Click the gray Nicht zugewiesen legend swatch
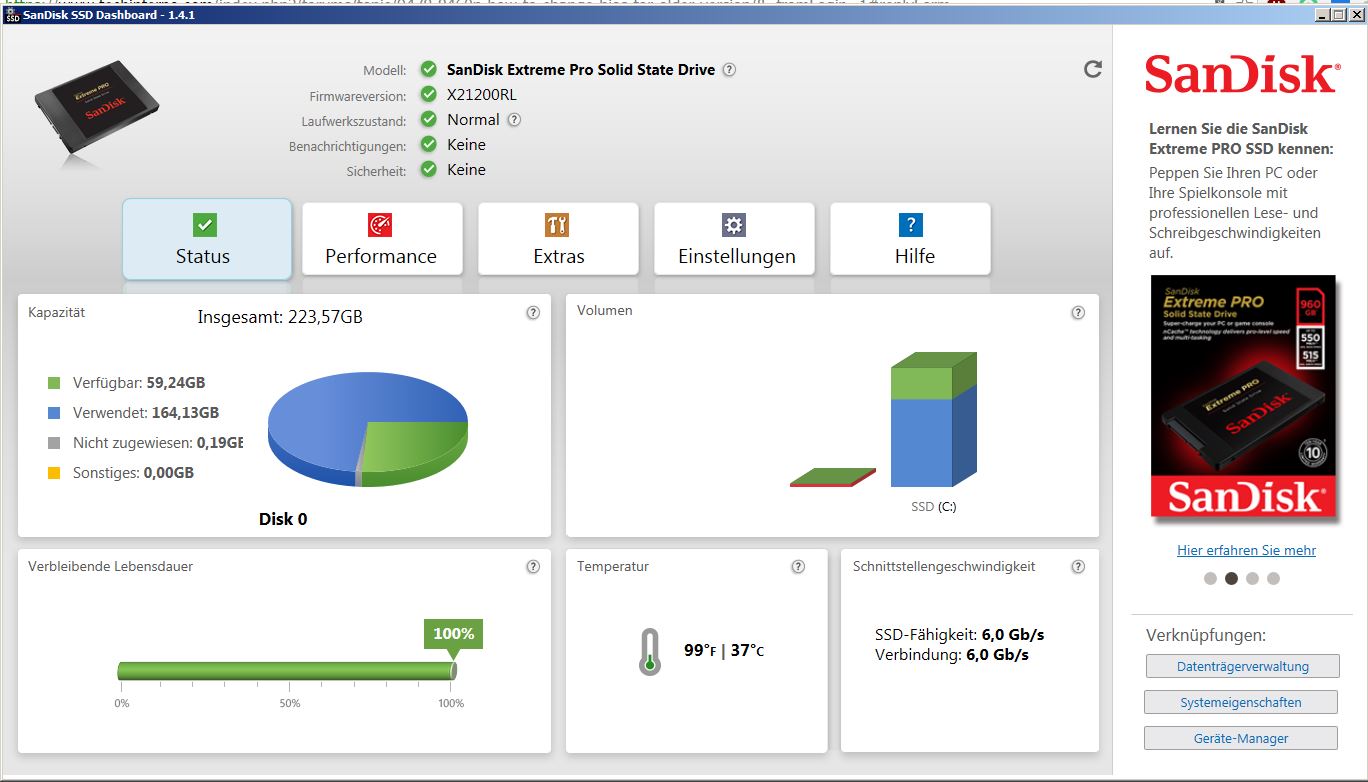Viewport: 1368px width, 782px height. click(x=54, y=443)
